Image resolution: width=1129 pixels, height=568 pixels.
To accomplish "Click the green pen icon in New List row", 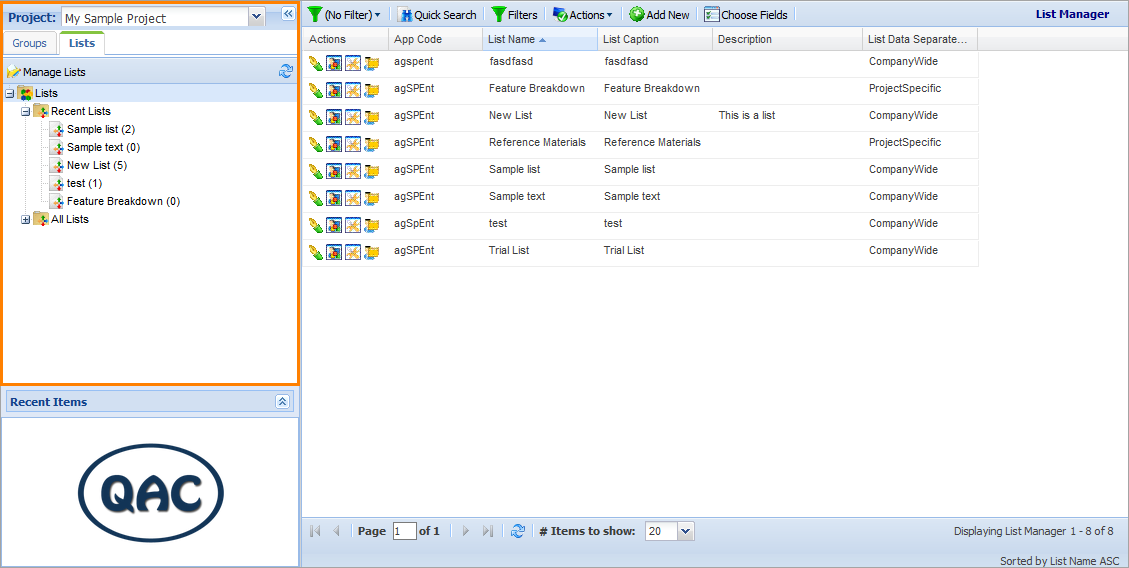I will 315,117.
